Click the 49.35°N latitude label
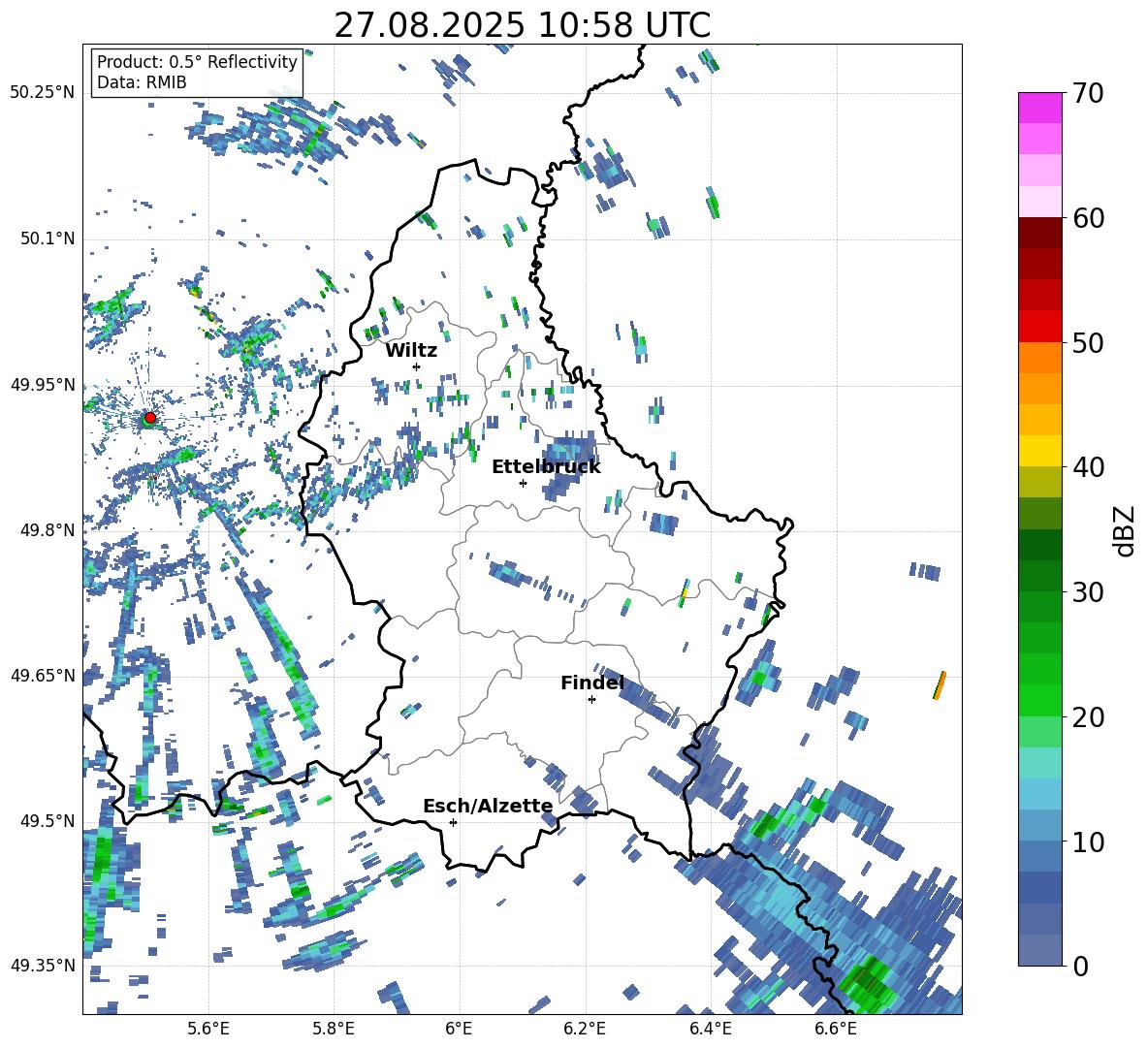This screenshot has height=1048, width=1148. pos(43,966)
